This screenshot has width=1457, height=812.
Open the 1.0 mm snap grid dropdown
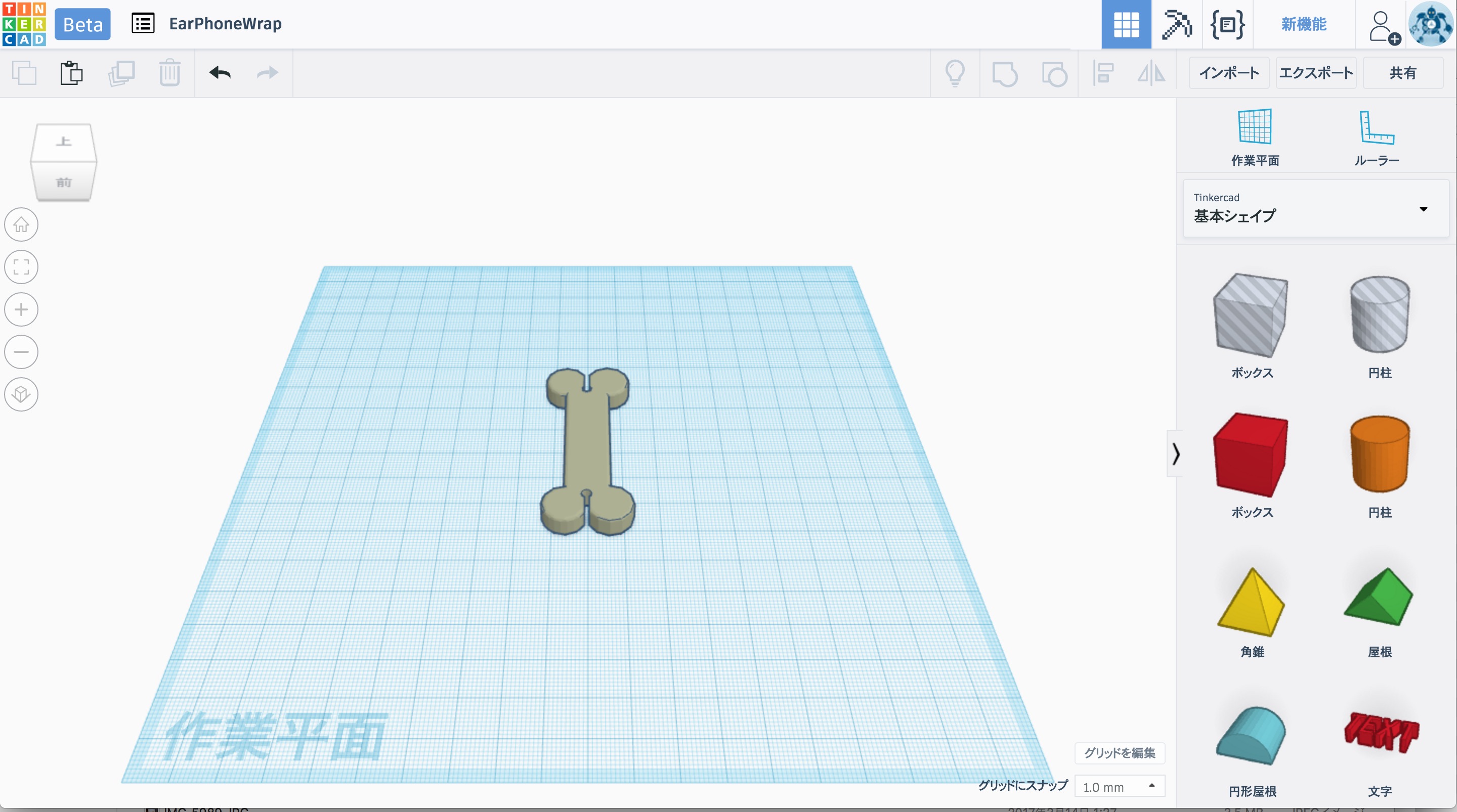point(1120,787)
